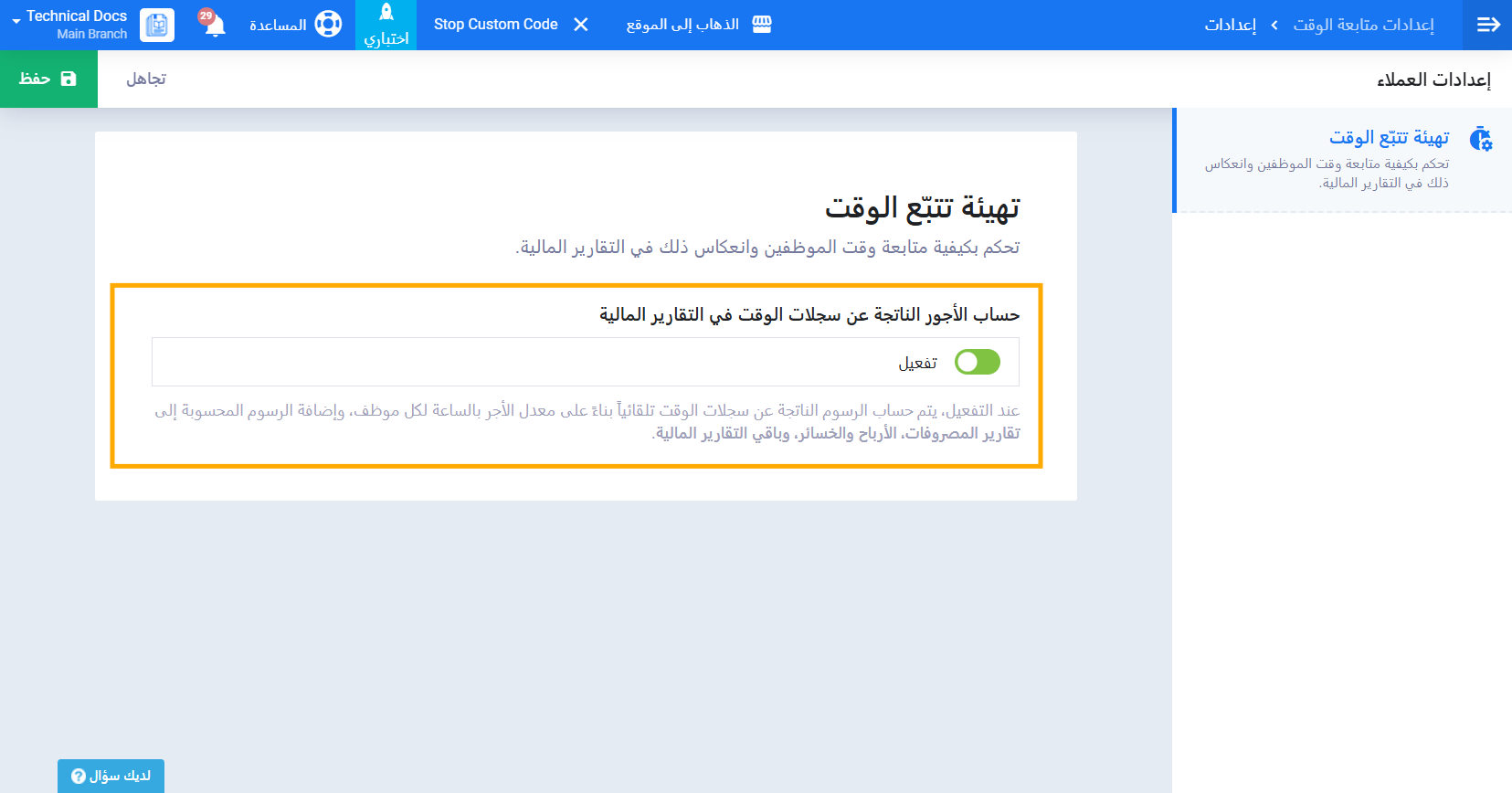Click the breadcrumb chevron arrow
Image resolution: width=1512 pixels, height=793 pixels.
[x=1274, y=25]
